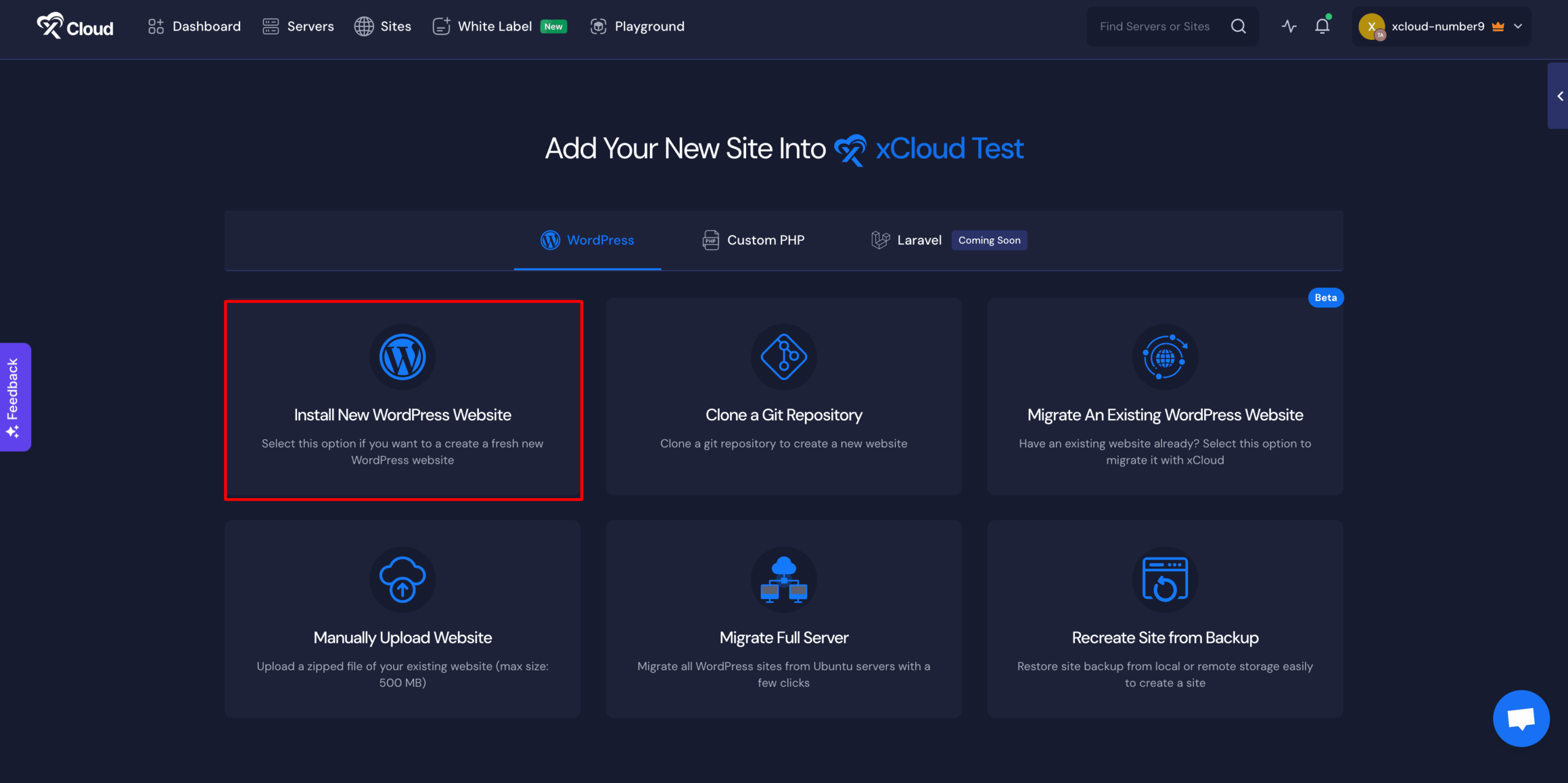Open the live chat bubble
This screenshot has height=783, width=1568.
click(1521, 718)
